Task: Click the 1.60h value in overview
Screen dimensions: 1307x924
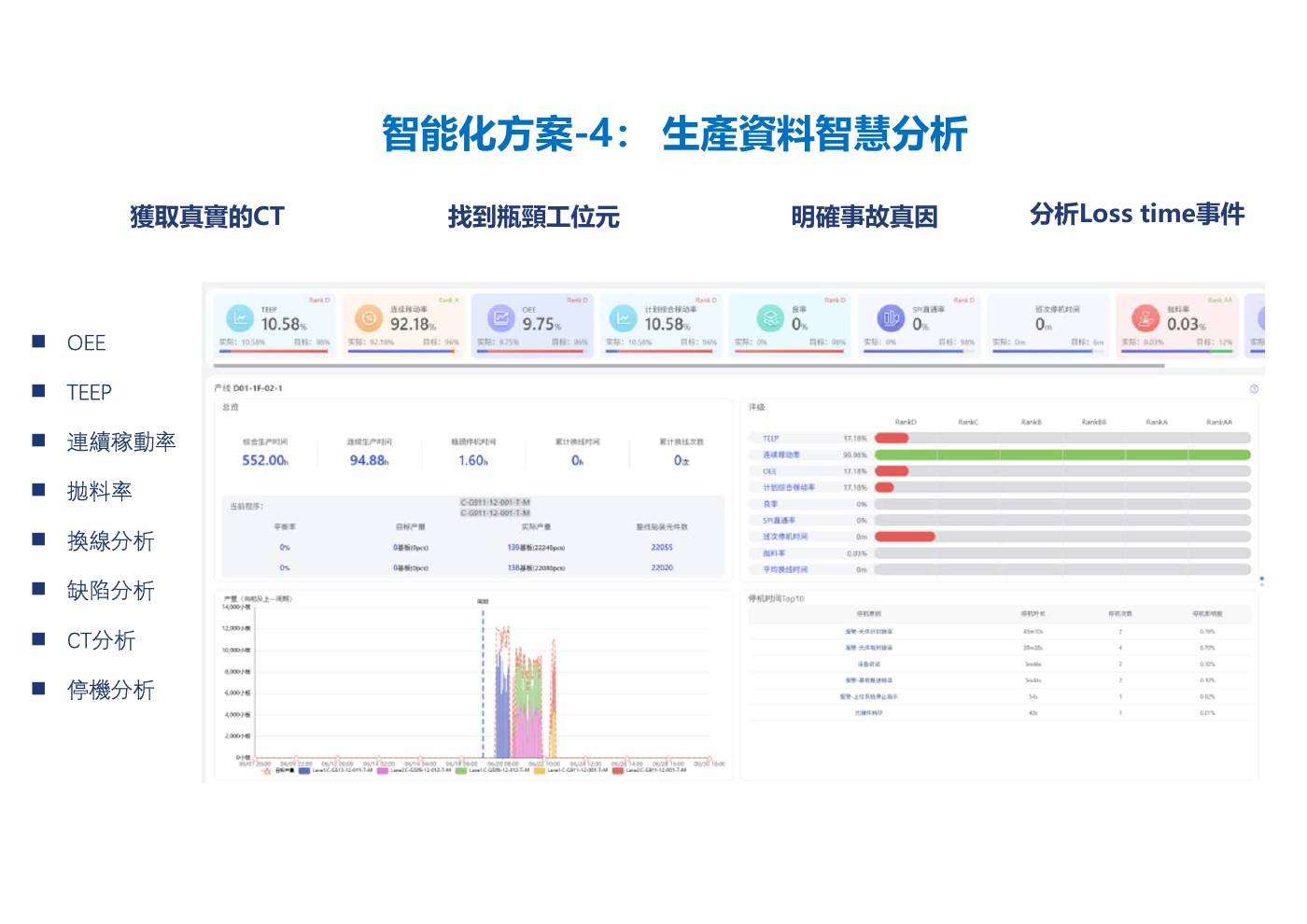Action: [x=472, y=460]
